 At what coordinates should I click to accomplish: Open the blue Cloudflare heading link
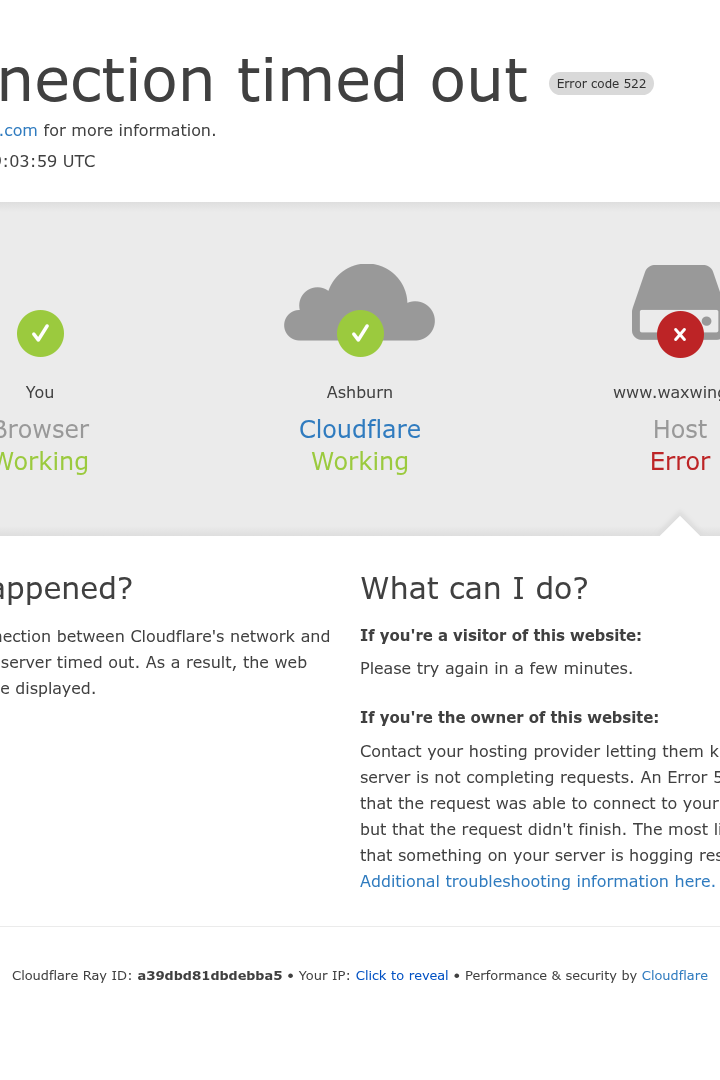(360, 429)
